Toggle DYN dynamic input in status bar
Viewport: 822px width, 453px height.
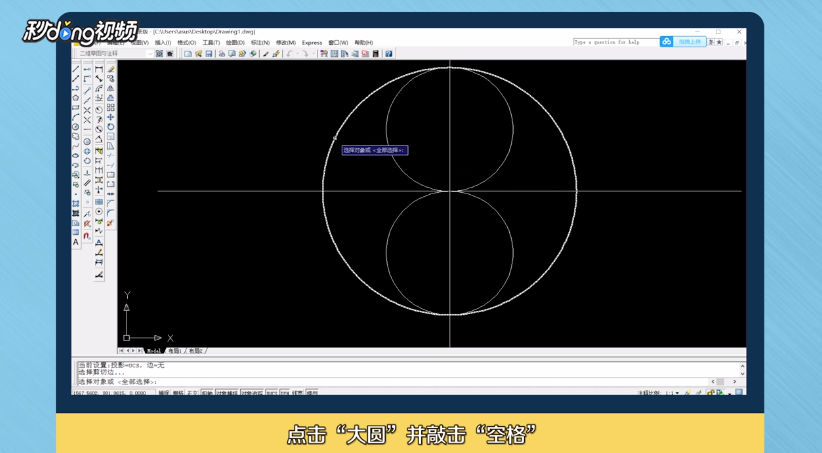point(285,392)
